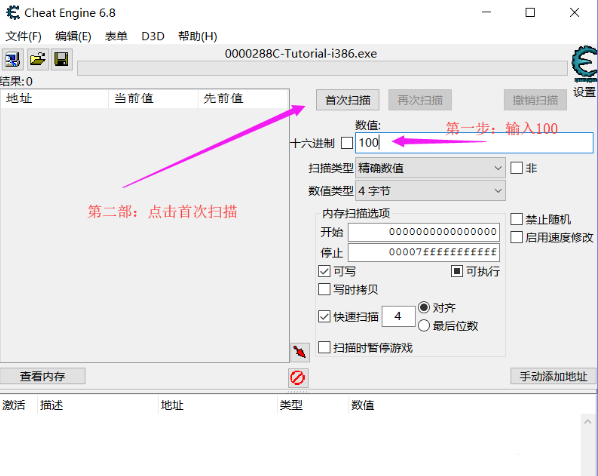Screen dimensions: 598x476
Task: Enable the 写时拷贝 checkbox
Action: pos(324,289)
